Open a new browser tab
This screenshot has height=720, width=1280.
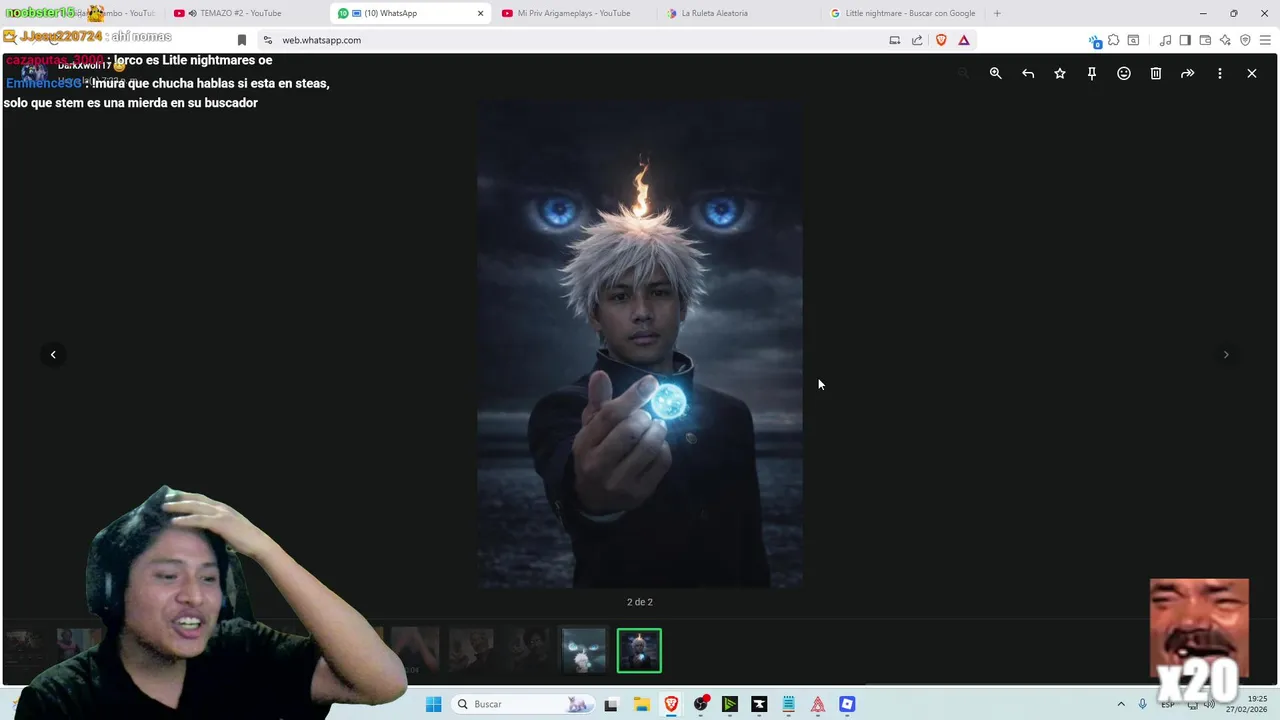(997, 13)
